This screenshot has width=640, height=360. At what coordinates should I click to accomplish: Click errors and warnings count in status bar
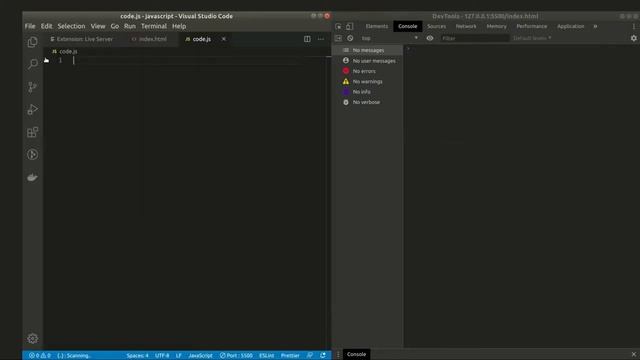40,356
